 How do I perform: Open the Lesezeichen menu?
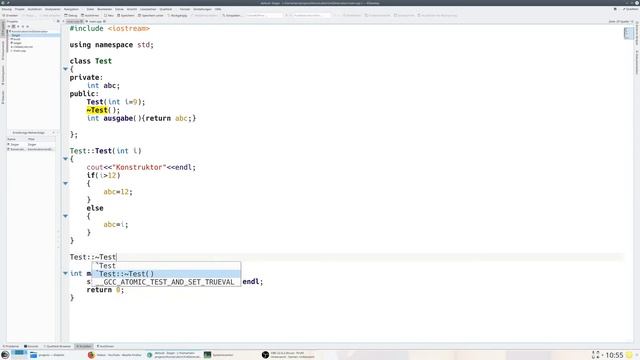(x=148, y=9)
